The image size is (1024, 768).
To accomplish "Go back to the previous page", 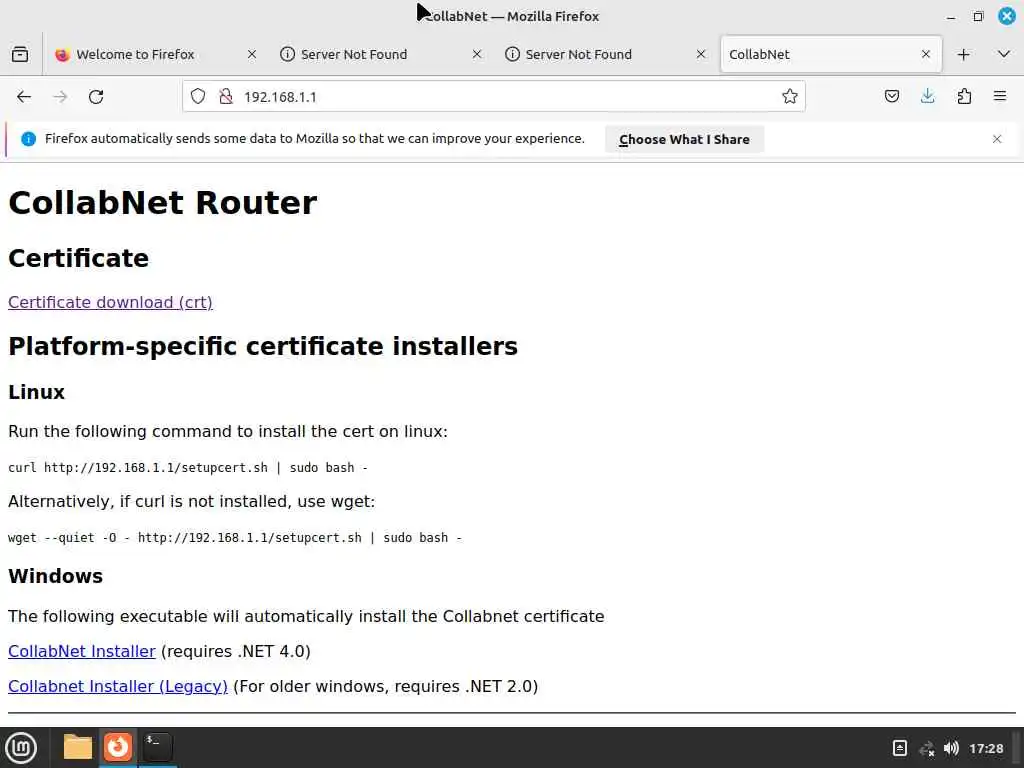I will pyautogui.click(x=24, y=97).
